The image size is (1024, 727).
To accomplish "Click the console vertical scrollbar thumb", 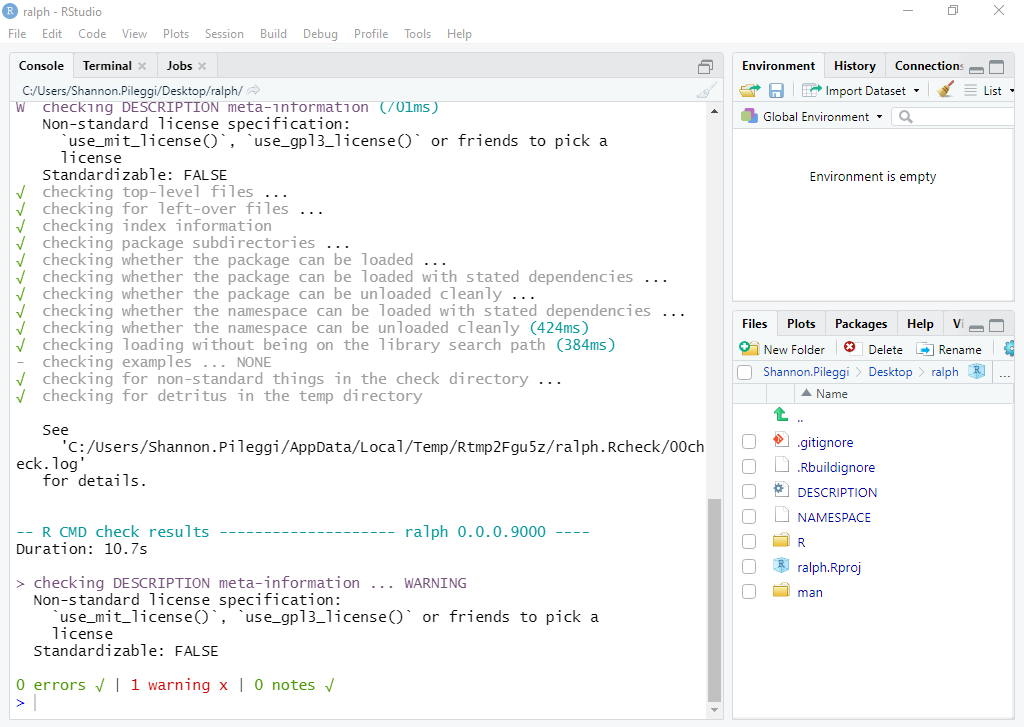I will pyautogui.click(x=714, y=600).
